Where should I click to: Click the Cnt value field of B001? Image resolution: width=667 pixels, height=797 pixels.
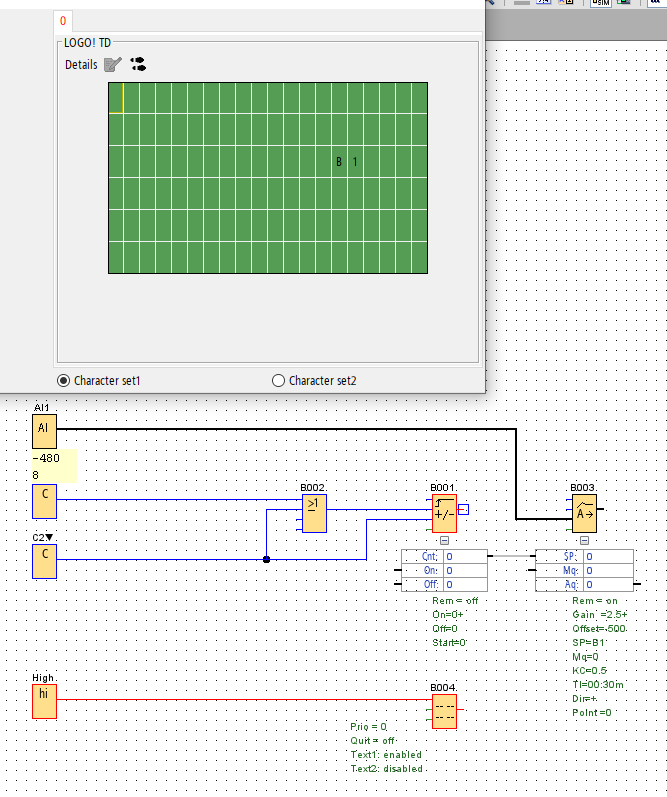click(x=465, y=556)
